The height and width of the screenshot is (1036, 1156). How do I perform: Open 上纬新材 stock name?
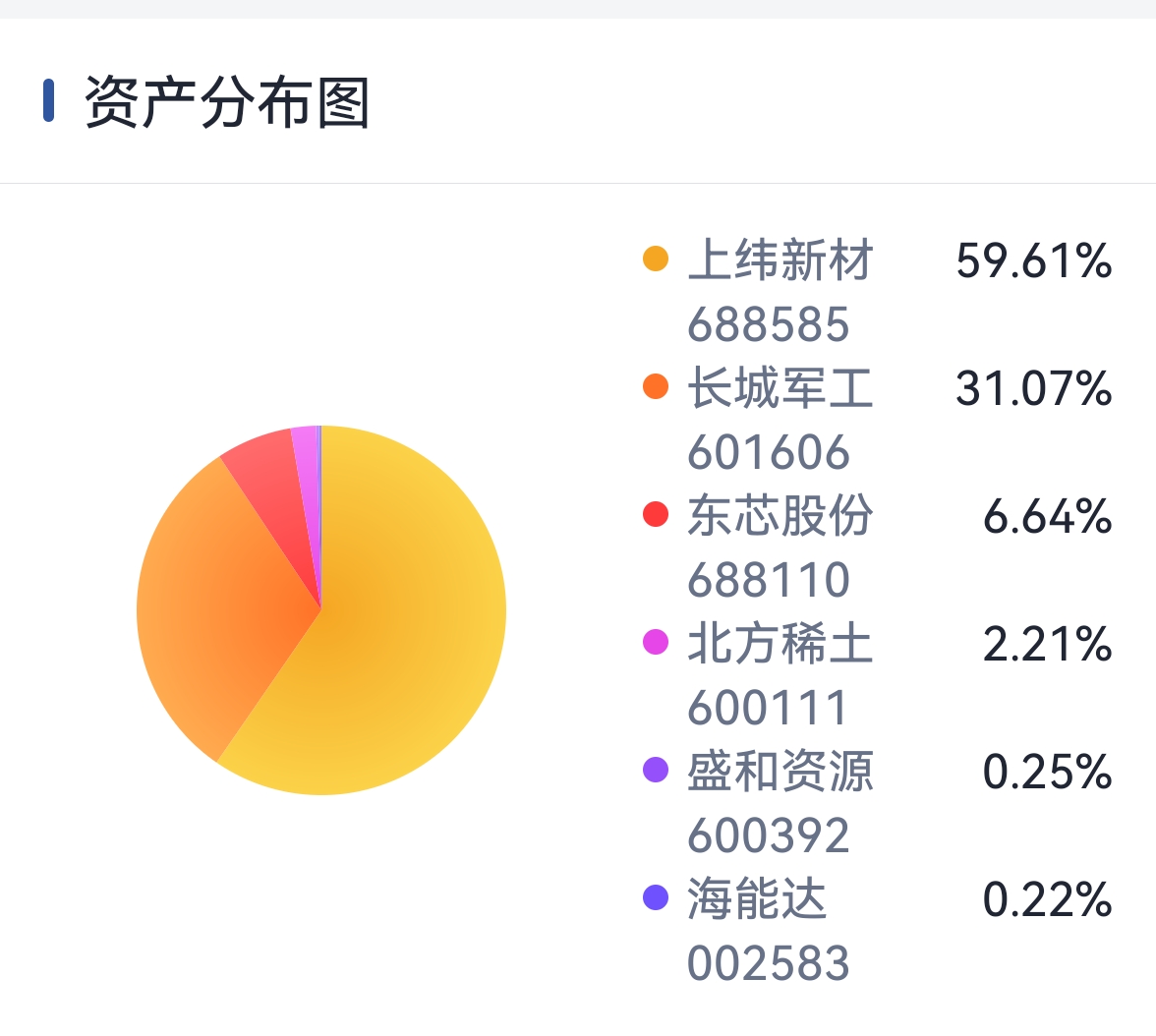tap(780, 259)
